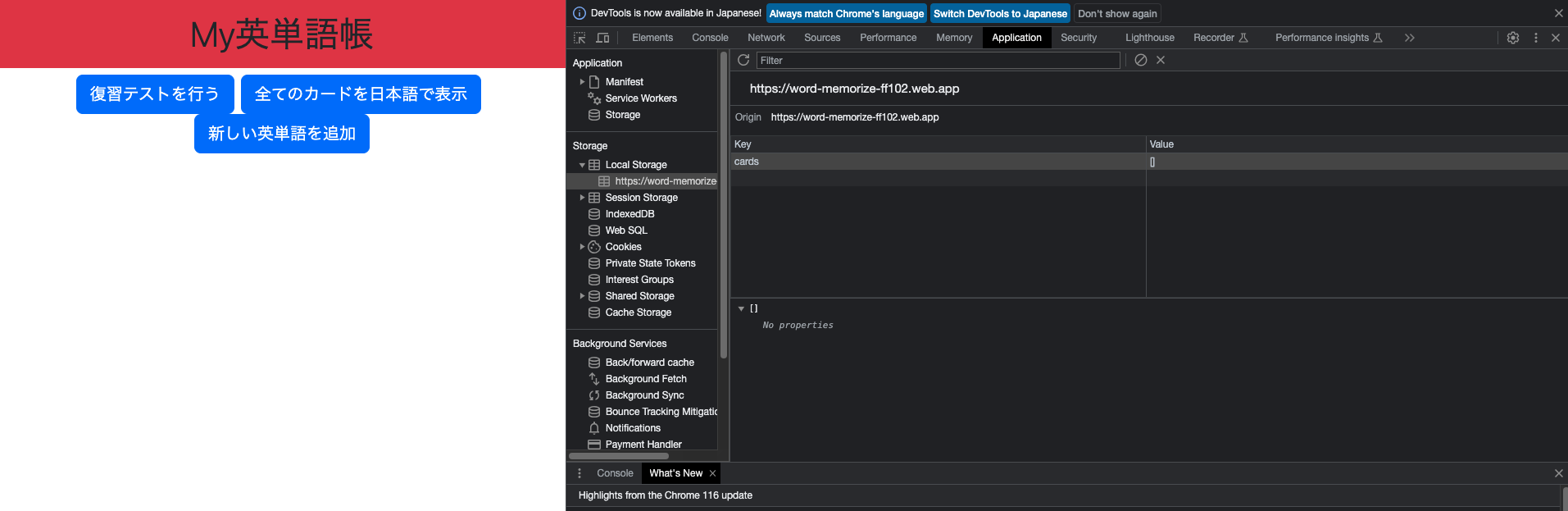Switch to Performance insights tab

[x=1329, y=38]
